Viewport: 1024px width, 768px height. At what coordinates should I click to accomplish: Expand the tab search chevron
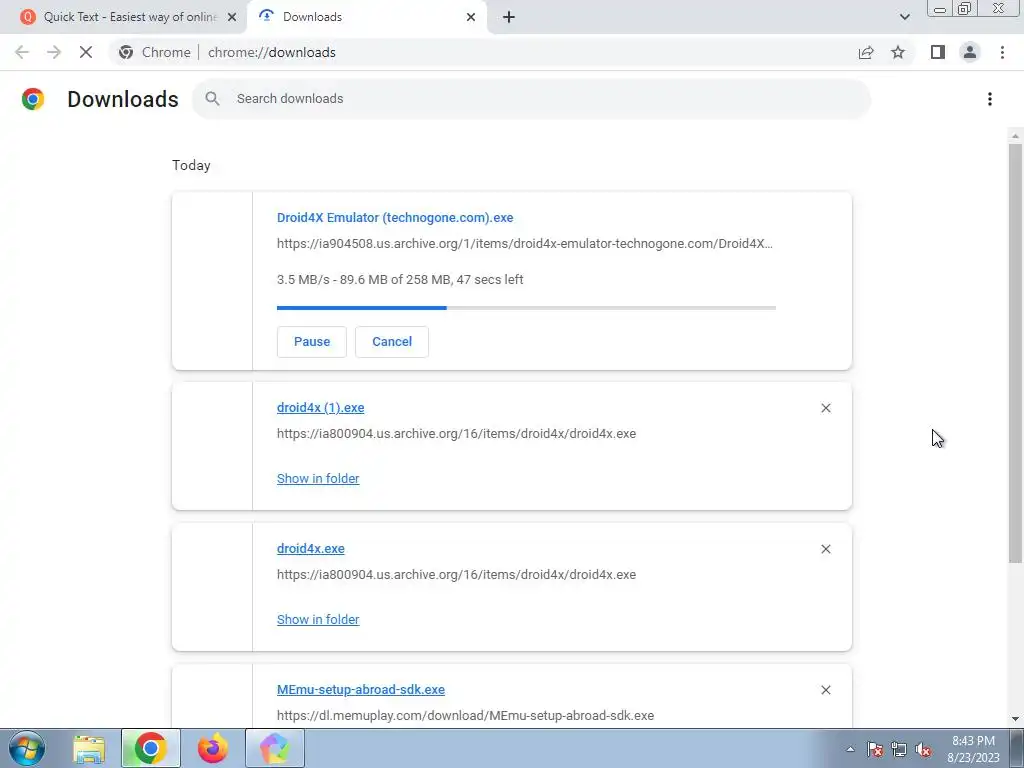pos(904,17)
